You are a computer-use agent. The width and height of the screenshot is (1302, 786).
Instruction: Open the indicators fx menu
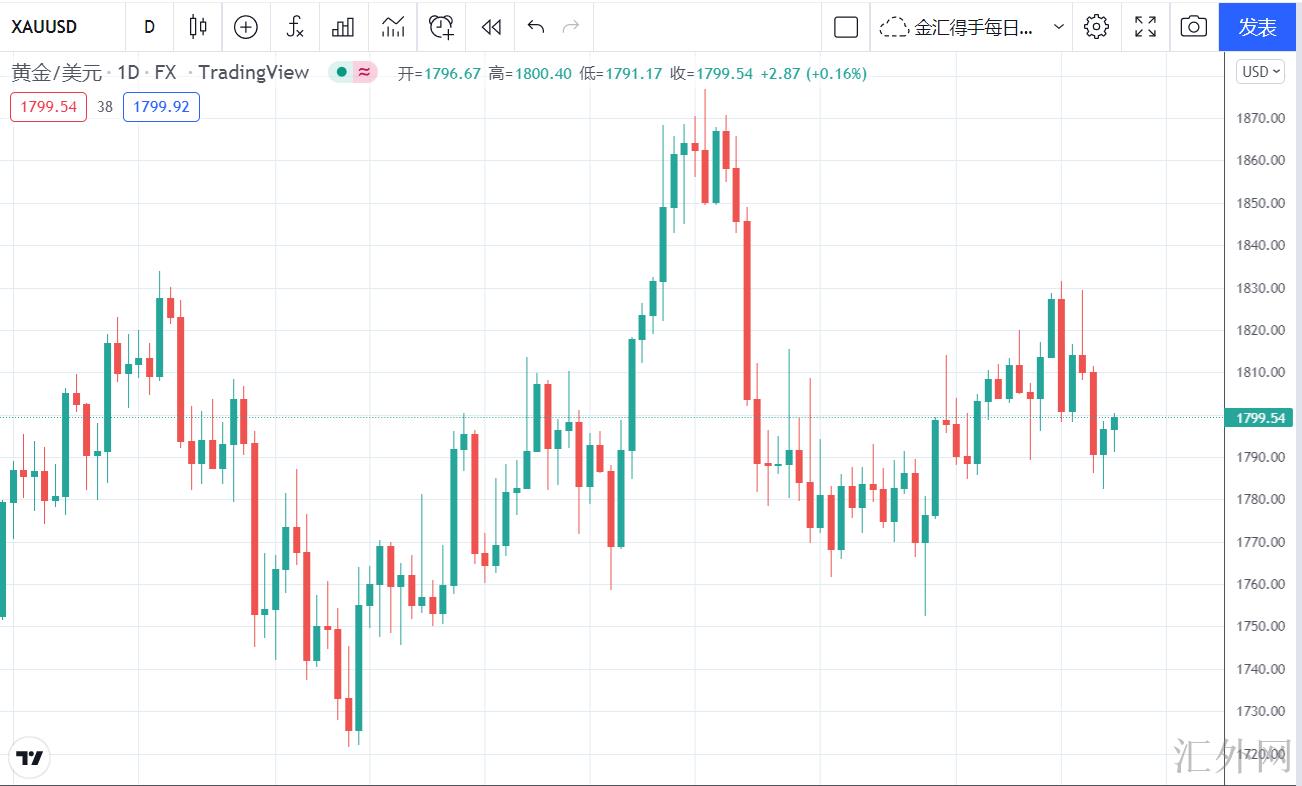(295, 27)
